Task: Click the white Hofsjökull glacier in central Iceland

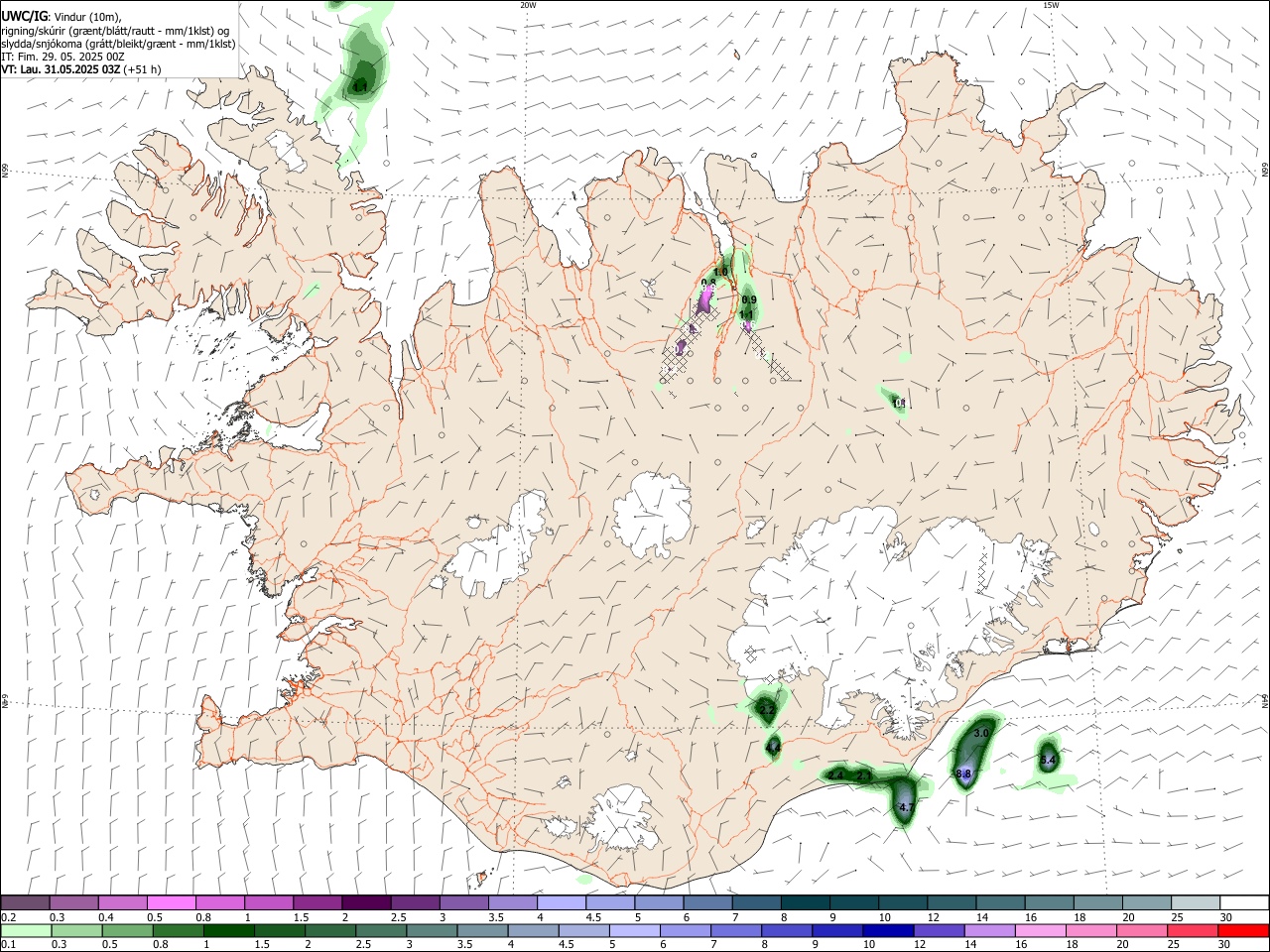Action: tap(652, 516)
